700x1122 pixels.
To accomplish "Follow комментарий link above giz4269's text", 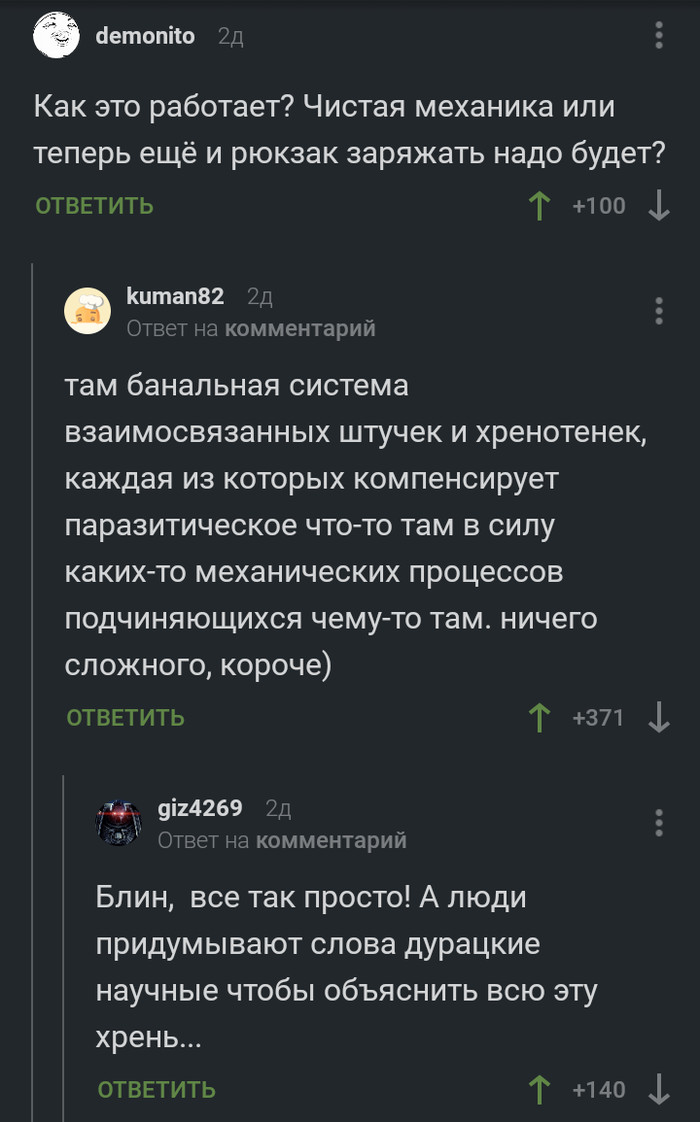I will pos(333,840).
